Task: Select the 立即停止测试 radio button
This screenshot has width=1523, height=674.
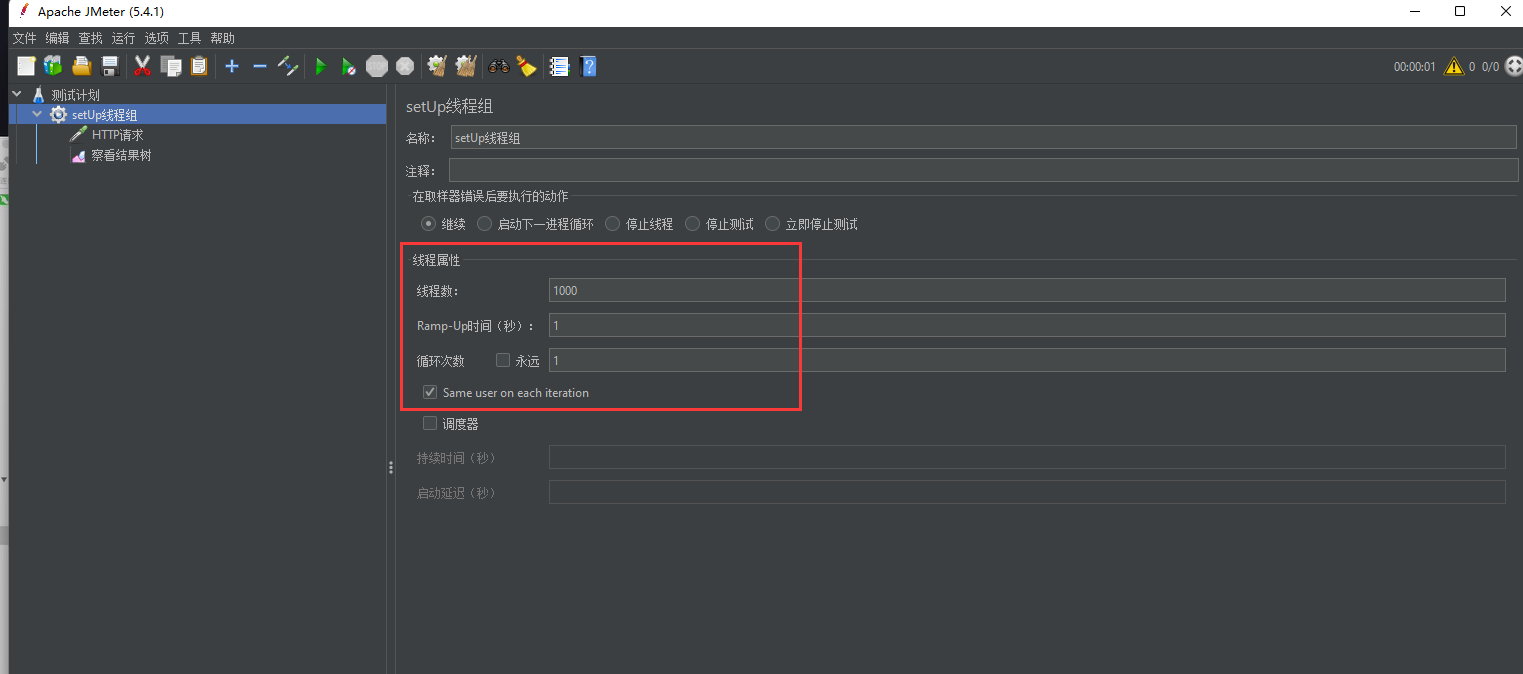Action: (773, 224)
